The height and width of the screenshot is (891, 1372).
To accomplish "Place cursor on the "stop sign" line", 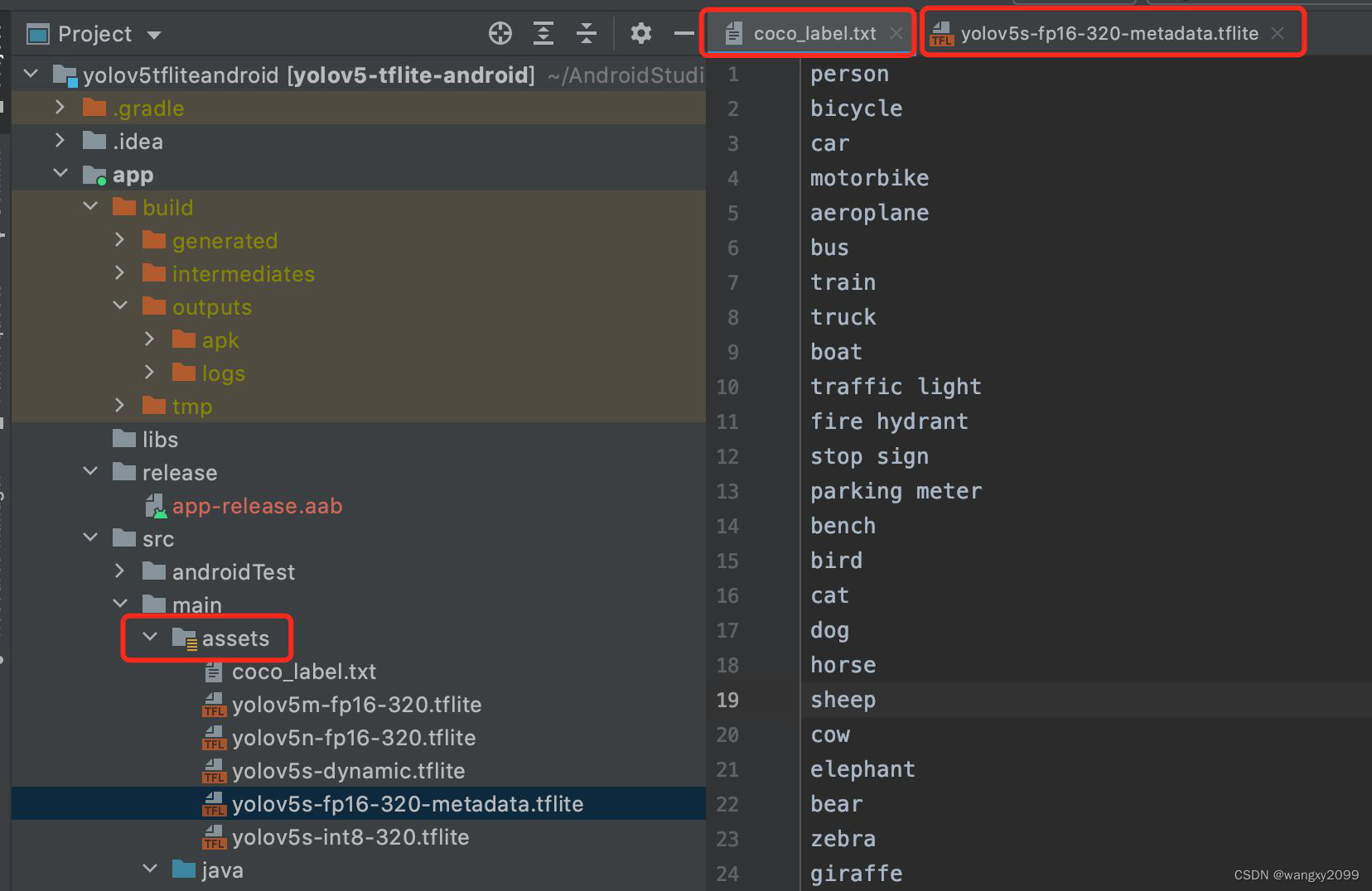I will point(869,456).
